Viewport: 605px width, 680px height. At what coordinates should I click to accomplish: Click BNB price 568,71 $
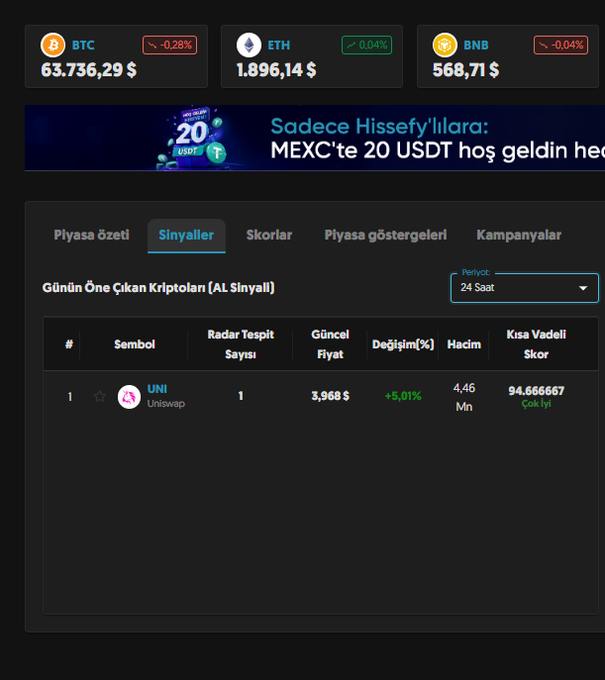[x=466, y=70]
